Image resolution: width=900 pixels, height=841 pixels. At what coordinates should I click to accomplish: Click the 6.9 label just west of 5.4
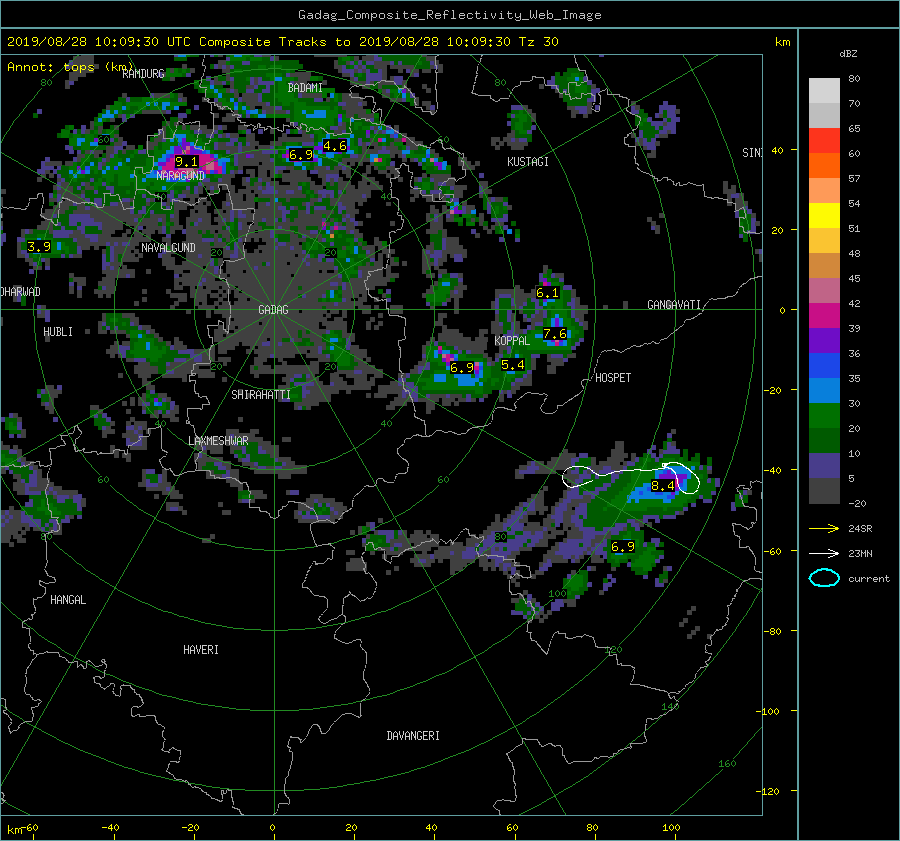[462, 367]
